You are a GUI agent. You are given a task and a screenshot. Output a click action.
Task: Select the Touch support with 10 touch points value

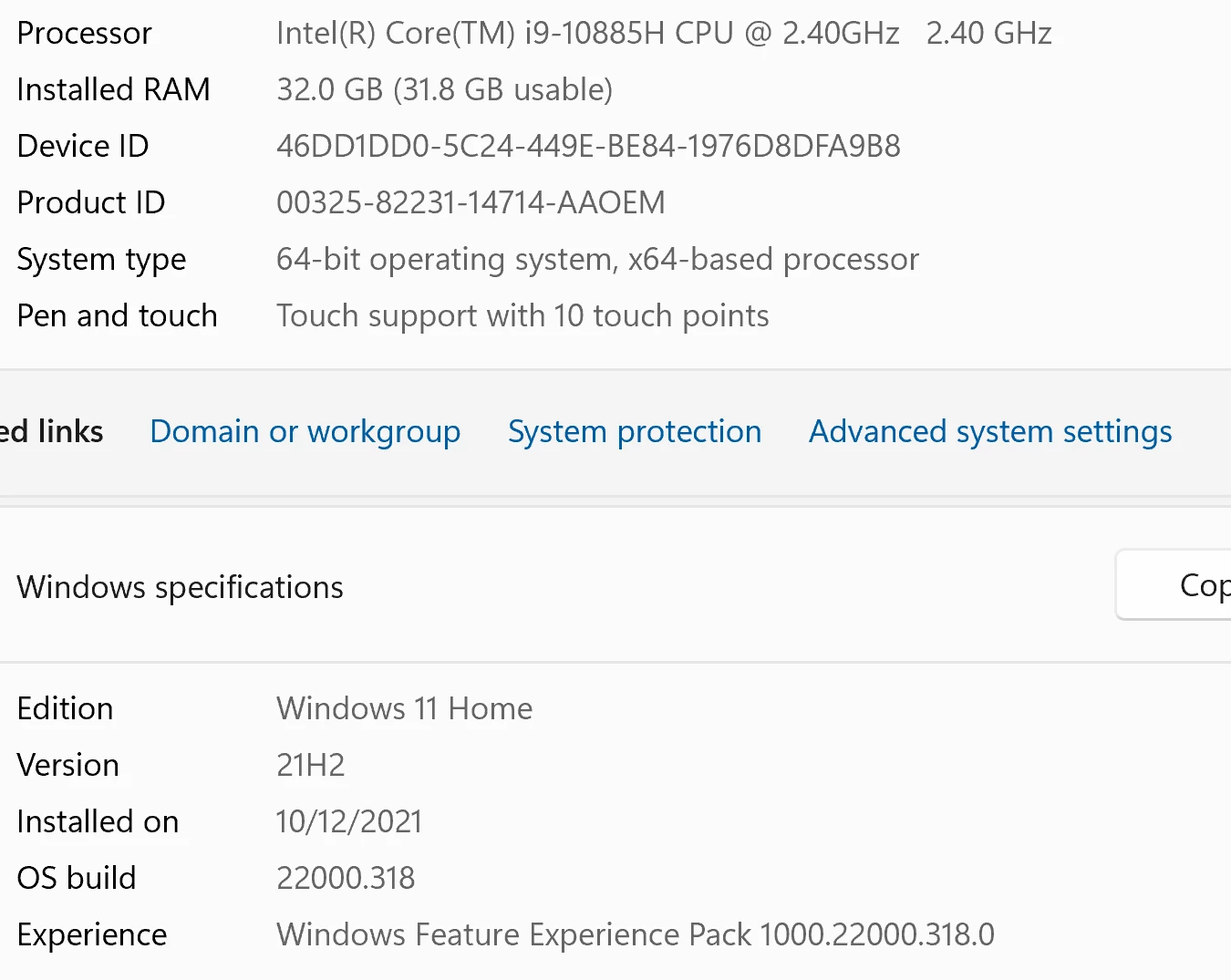coord(522,316)
